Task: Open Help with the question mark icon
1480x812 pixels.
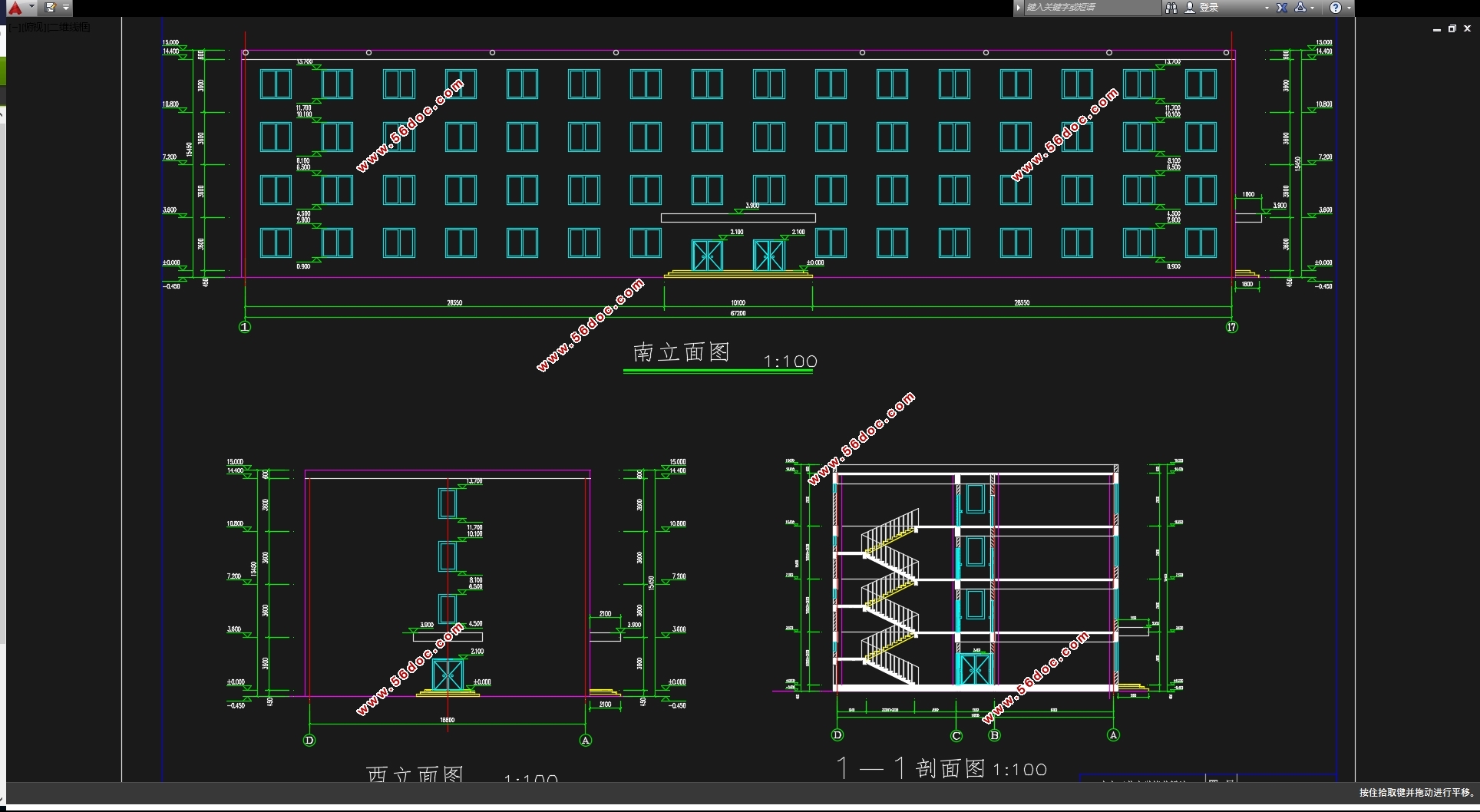Action: click(1336, 8)
